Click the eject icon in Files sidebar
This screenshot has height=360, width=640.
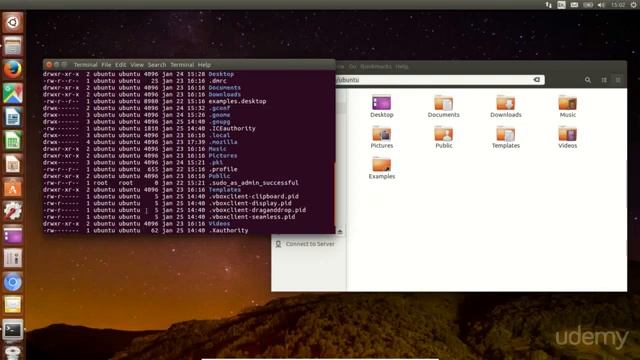coord(340,231)
